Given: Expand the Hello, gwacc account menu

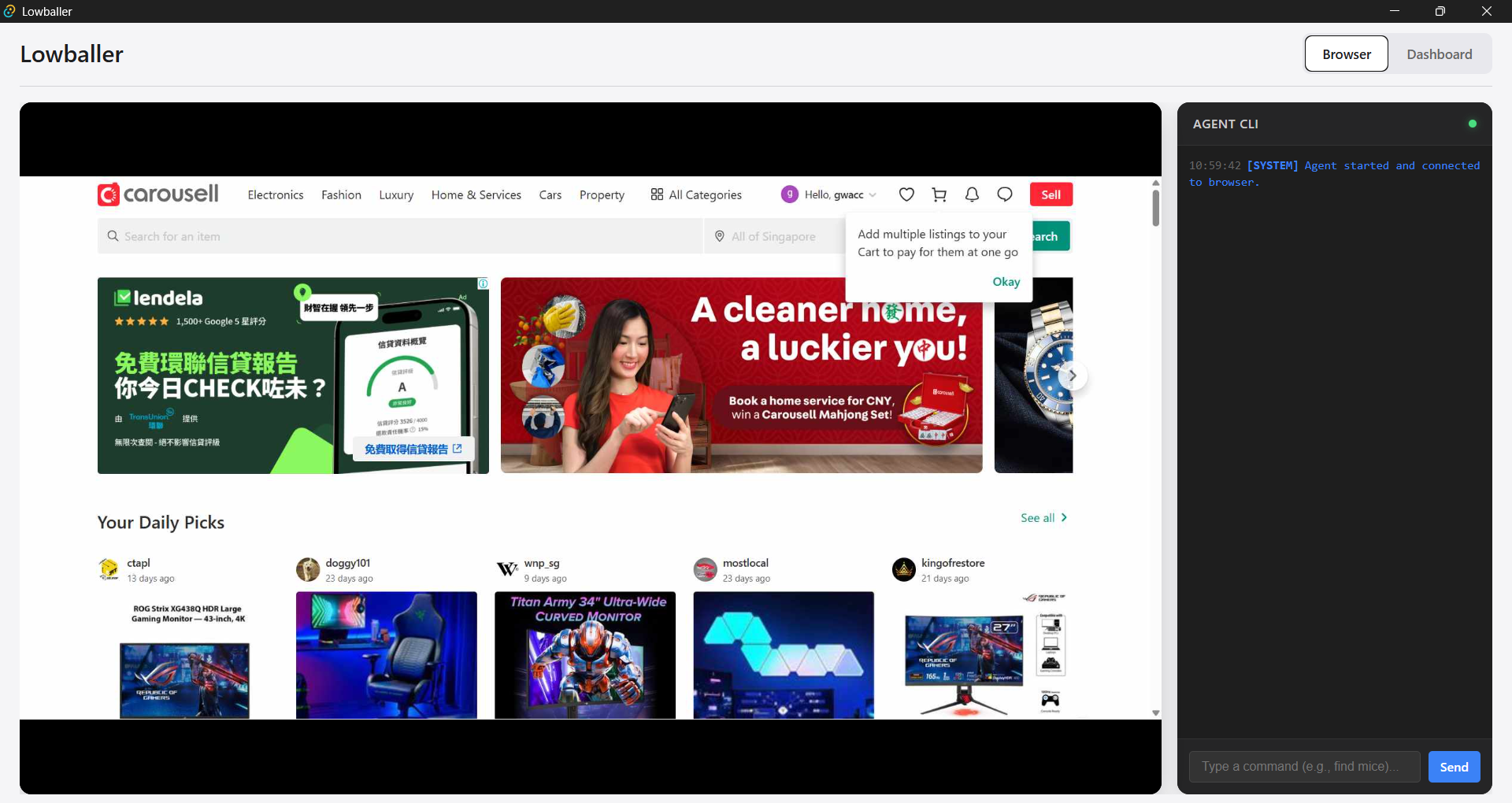Looking at the screenshot, I should (x=828, y=194).
